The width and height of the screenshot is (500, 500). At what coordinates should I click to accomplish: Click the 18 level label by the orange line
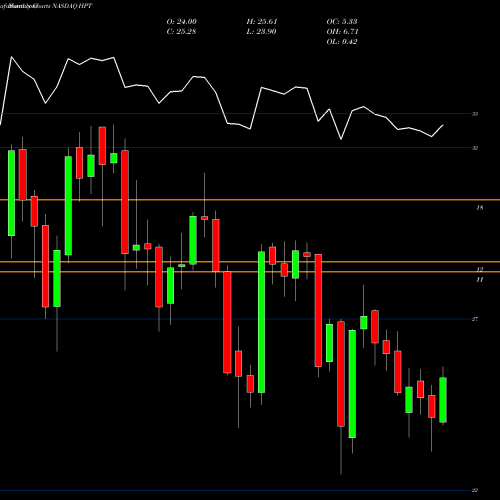point(479,208)
